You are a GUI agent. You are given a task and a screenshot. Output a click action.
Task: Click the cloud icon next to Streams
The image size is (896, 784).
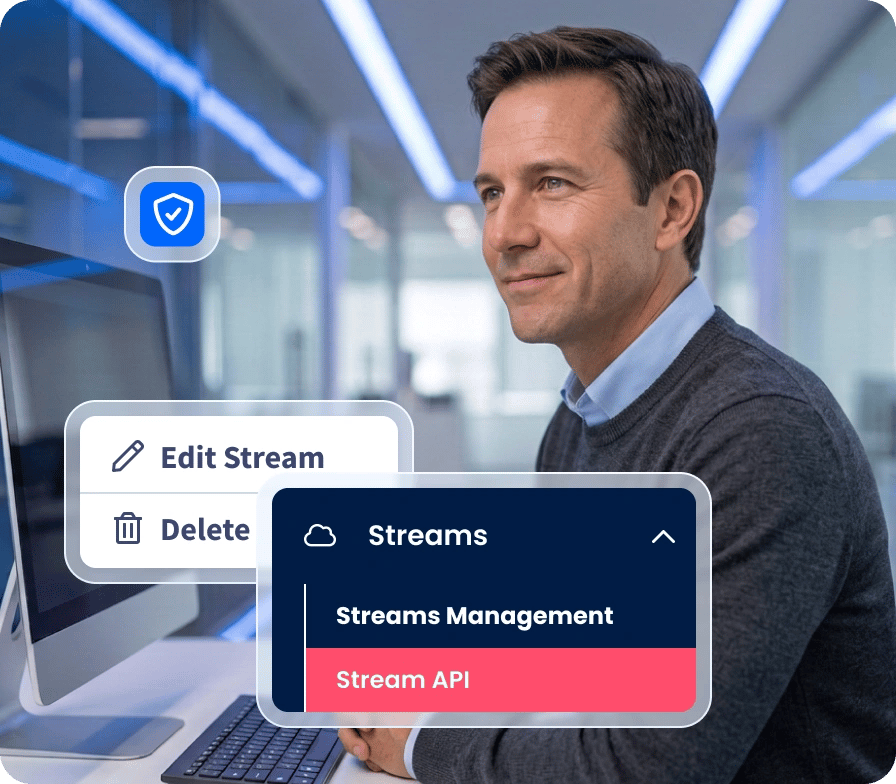point(320,536)
